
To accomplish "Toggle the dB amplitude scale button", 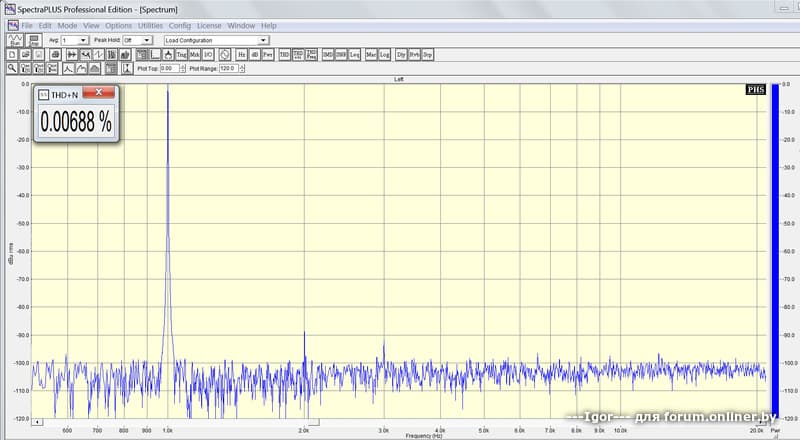I will pyautogui.click(x=254, y=54).
